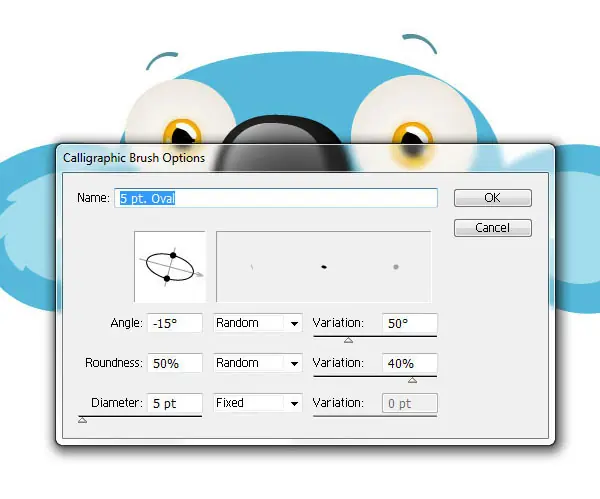Click the Angle value field
The image size is (600, 499).
[x=175, y=323]
